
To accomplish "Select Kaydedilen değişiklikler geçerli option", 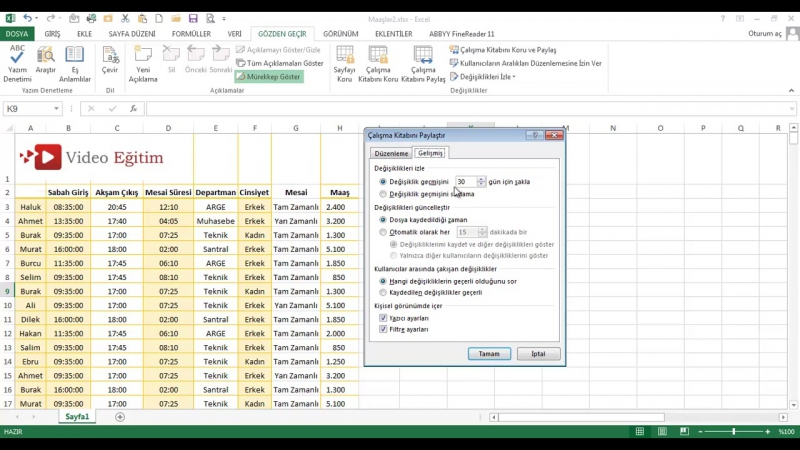I will [383, 292].
